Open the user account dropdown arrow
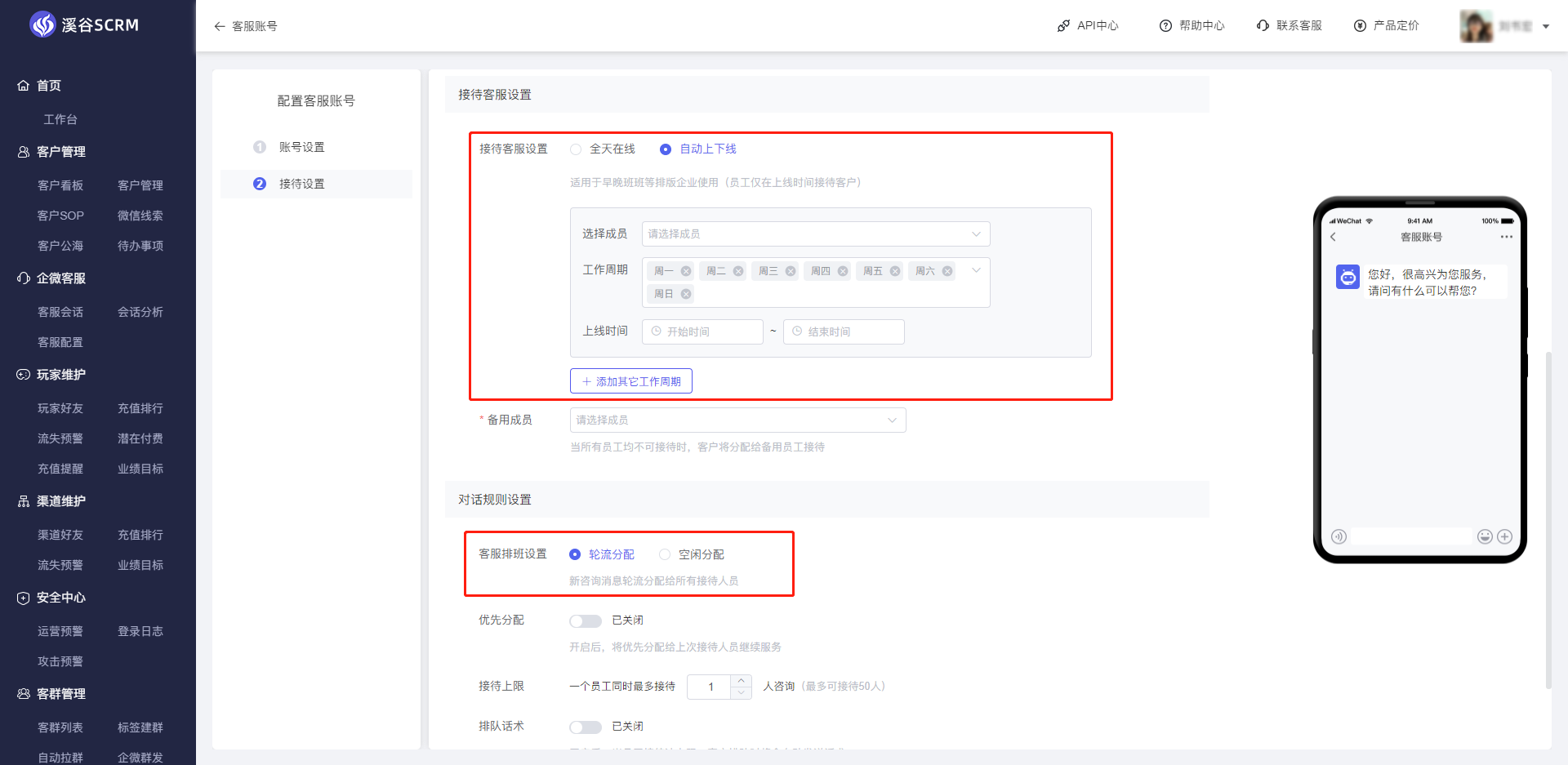The image size is (1568, 765). click(1546, 26)
